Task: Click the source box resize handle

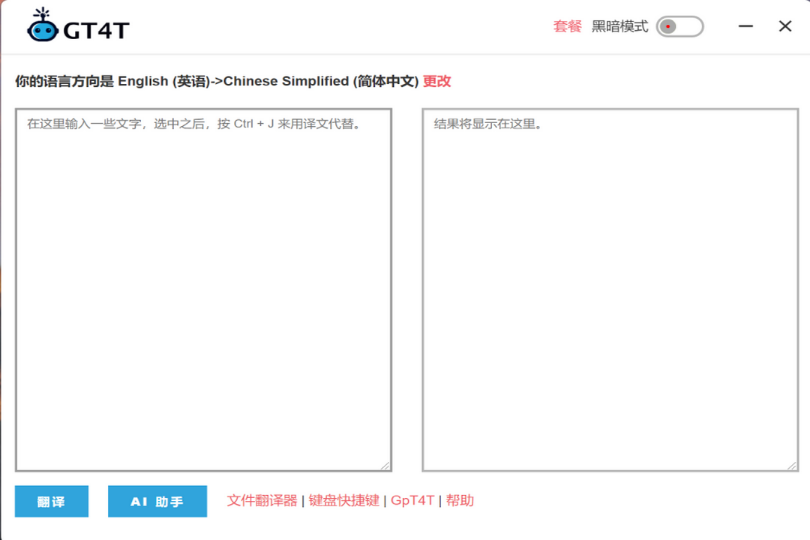Action: pyautogui.click(x=385, y=465)
